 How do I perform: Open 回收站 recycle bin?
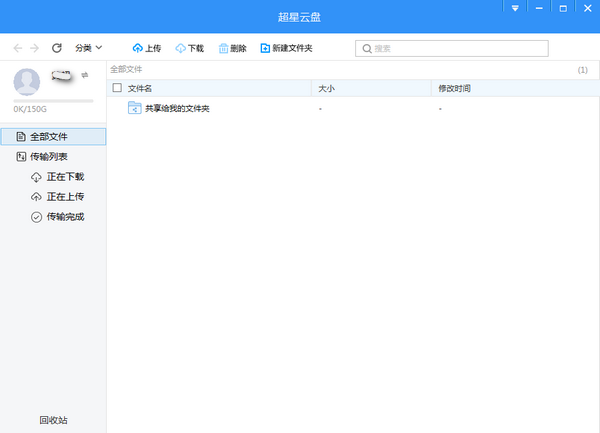click(x=53, y=420)
